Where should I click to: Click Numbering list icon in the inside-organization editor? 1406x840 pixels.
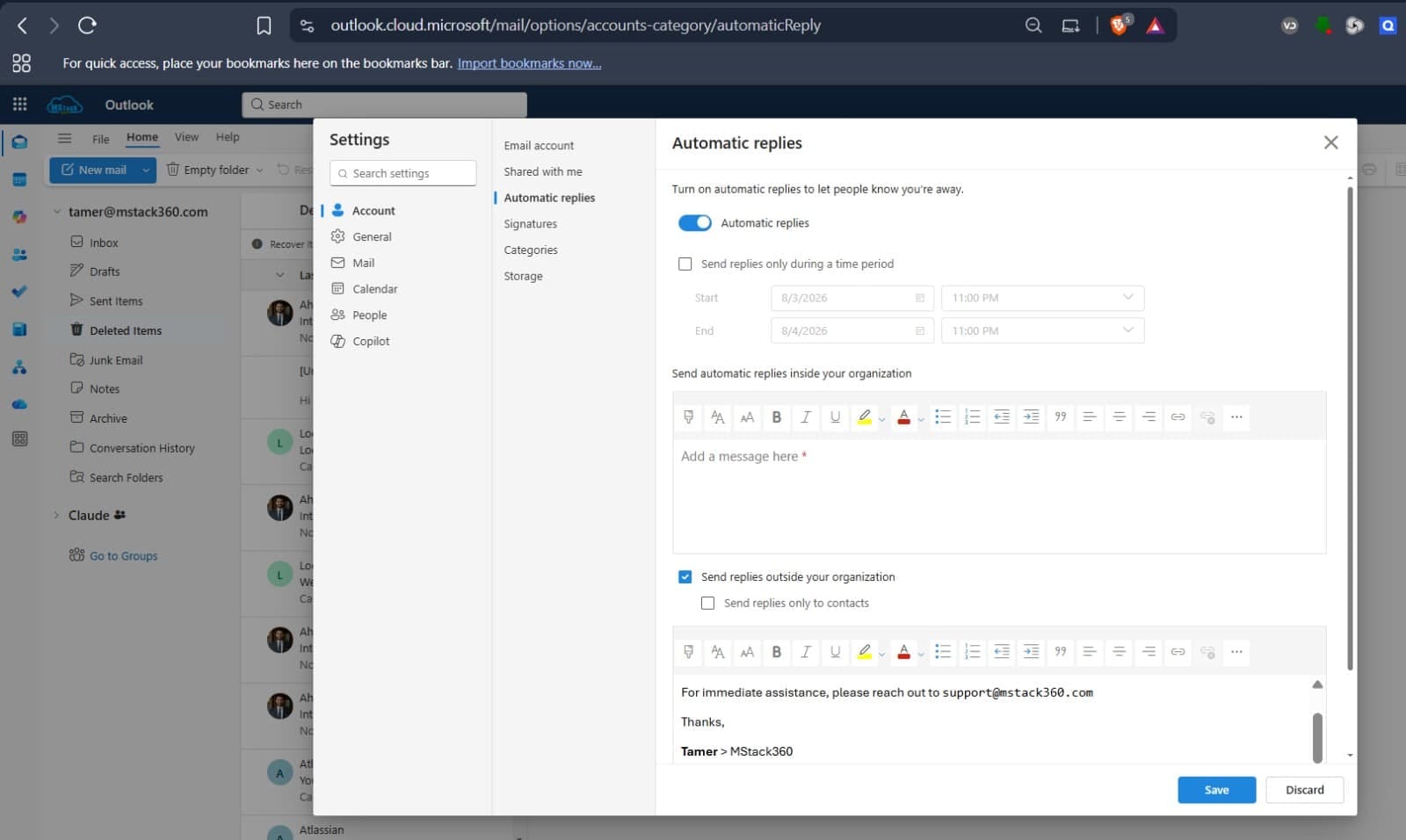[x=972, y=417]
